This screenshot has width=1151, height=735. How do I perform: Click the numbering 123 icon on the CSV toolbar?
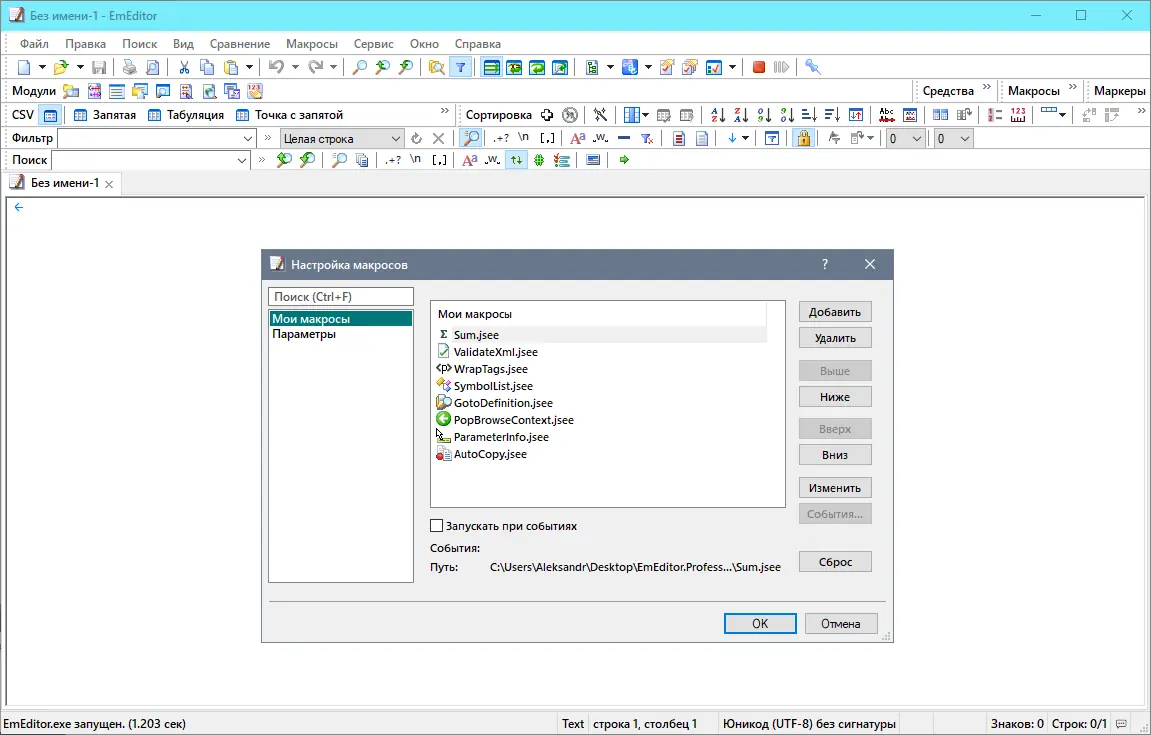coord(1018,114)
